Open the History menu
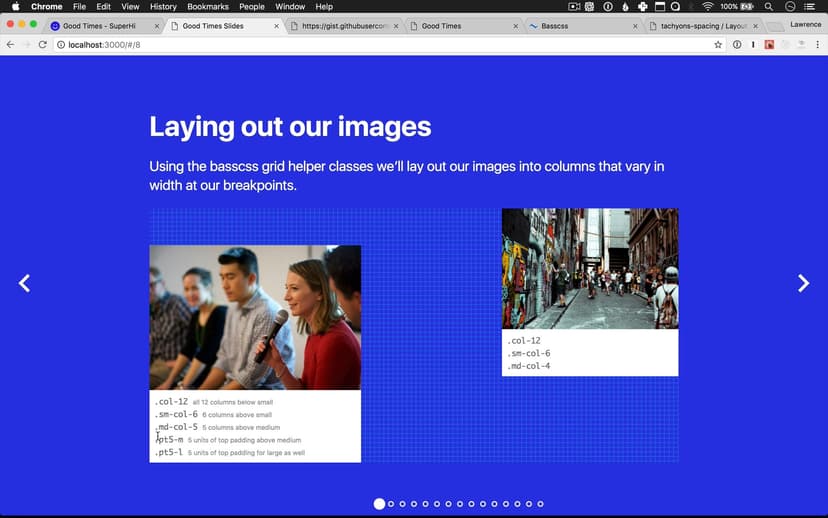828x518 pixels. point(162,7)
